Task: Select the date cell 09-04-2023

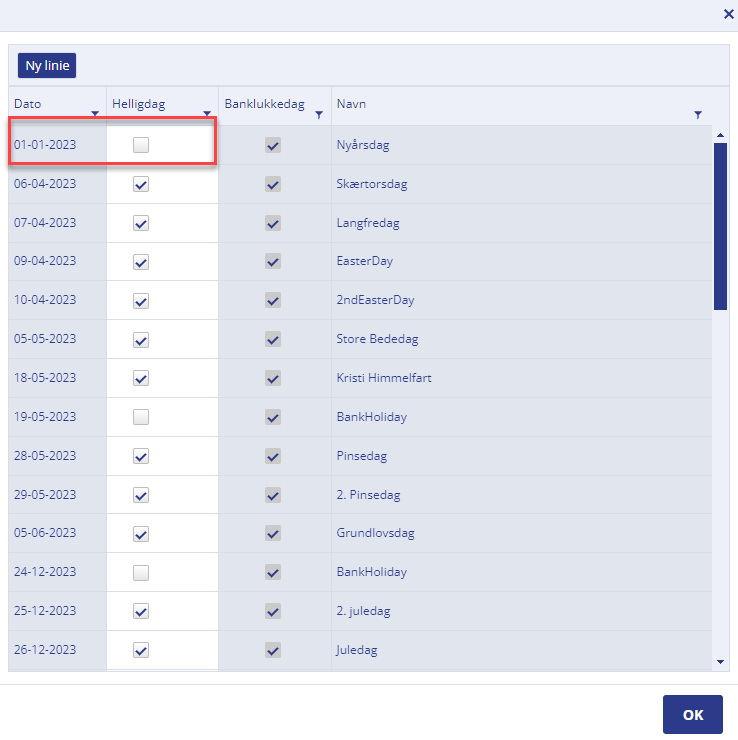Action: (58, 261)
